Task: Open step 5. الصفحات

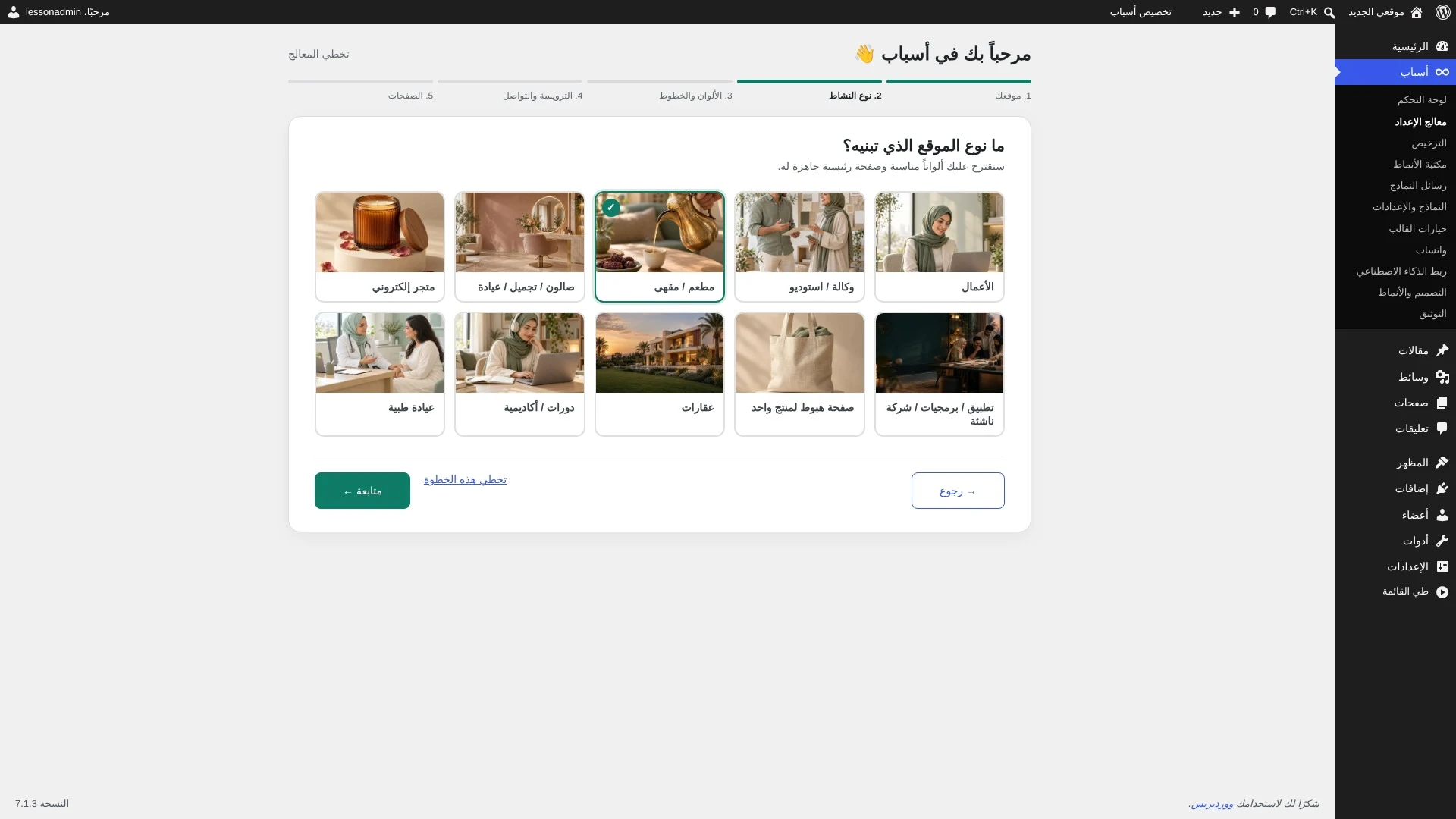Action: coord(360,90)
